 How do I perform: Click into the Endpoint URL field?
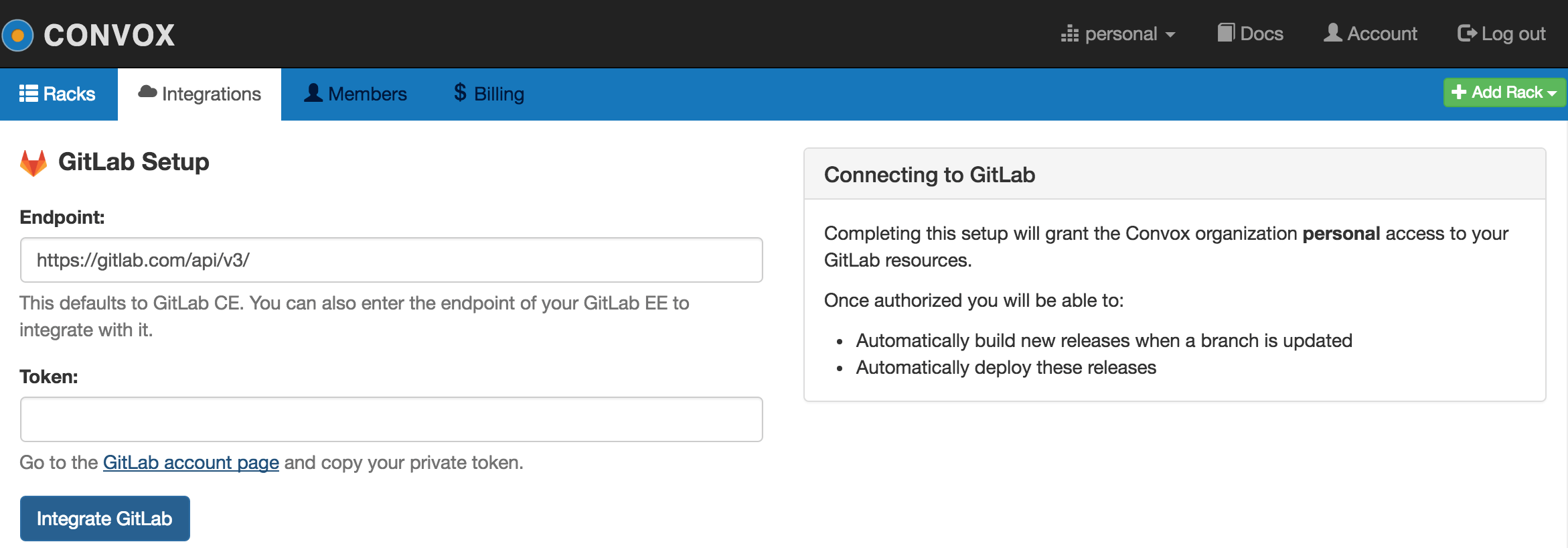tap(392, 260)
